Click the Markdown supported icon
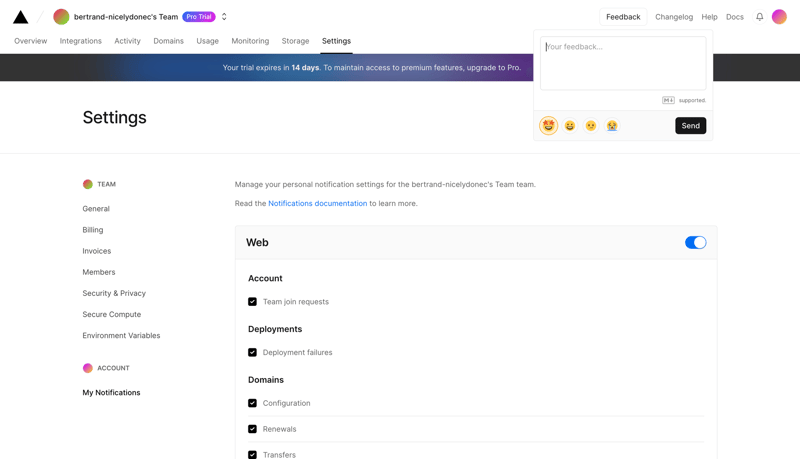 [x=668, y=100]
